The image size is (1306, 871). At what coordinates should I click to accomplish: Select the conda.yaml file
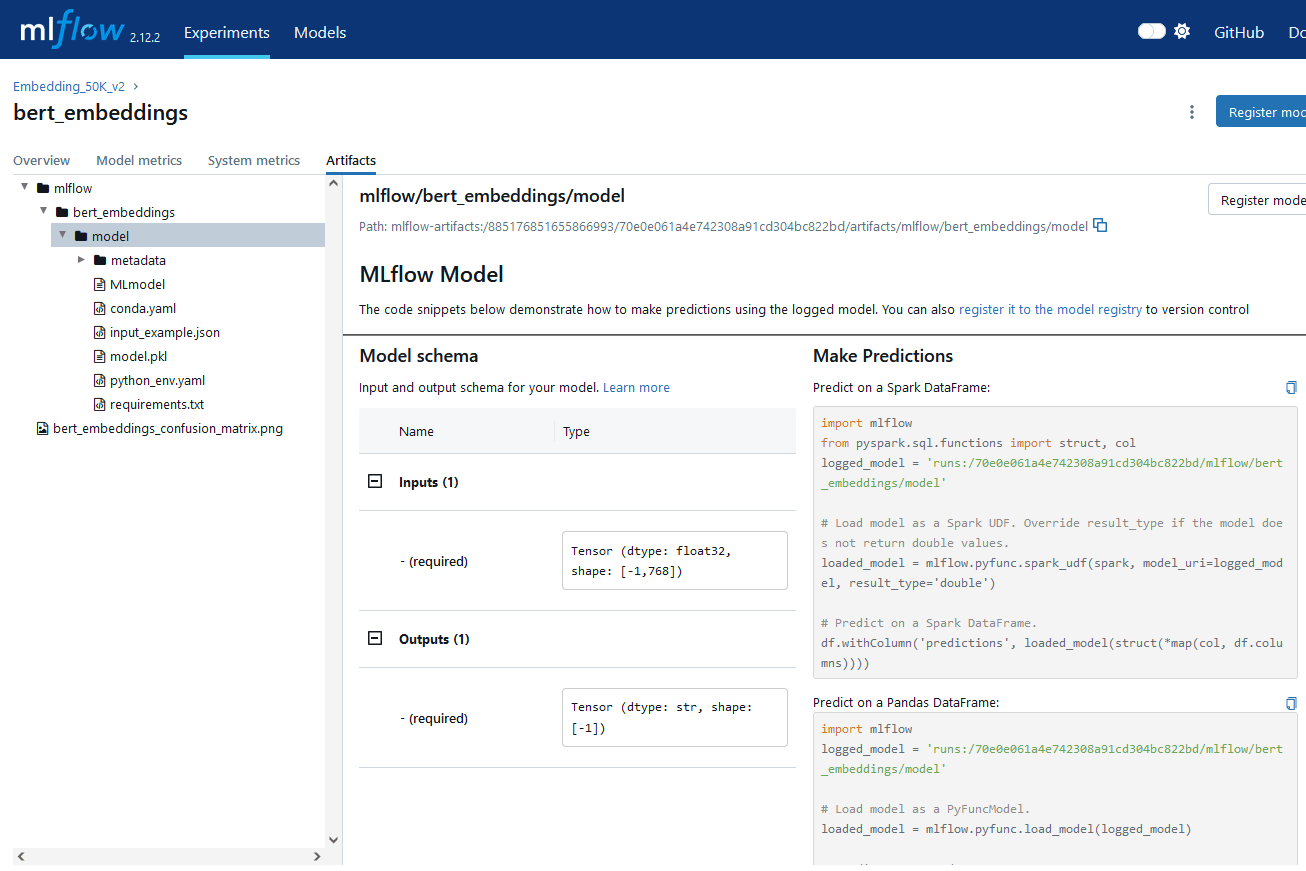(x=142, y=309)
